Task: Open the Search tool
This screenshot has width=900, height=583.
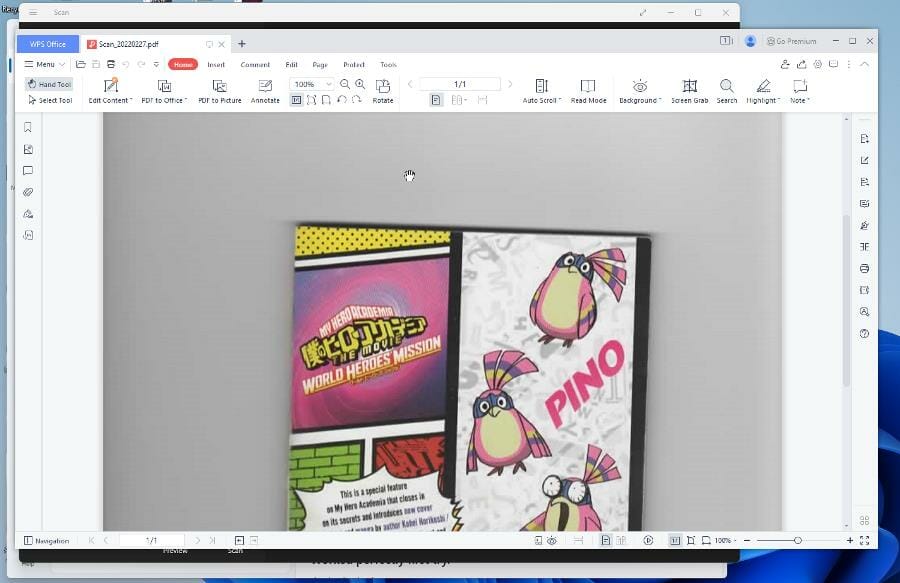Action: coord(727,91)
